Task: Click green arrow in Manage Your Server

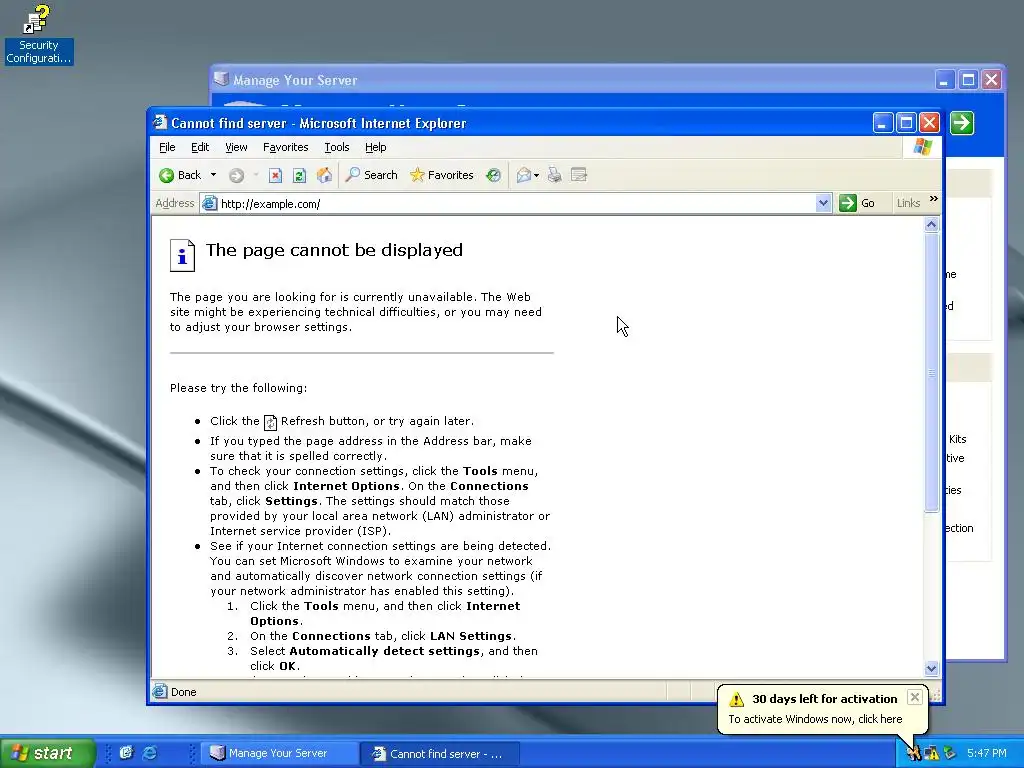Action: click(x=962, y=123)
